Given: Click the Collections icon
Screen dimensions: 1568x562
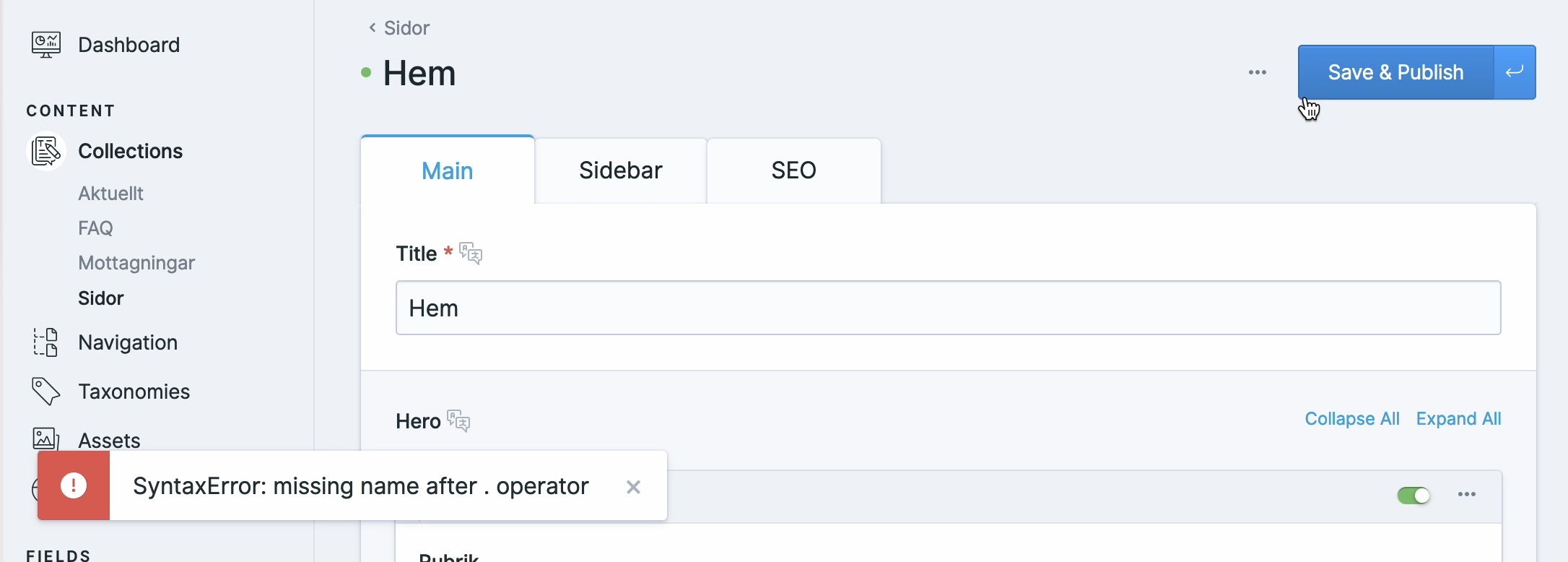Looking at the screenshot, I should pos(45,150).
